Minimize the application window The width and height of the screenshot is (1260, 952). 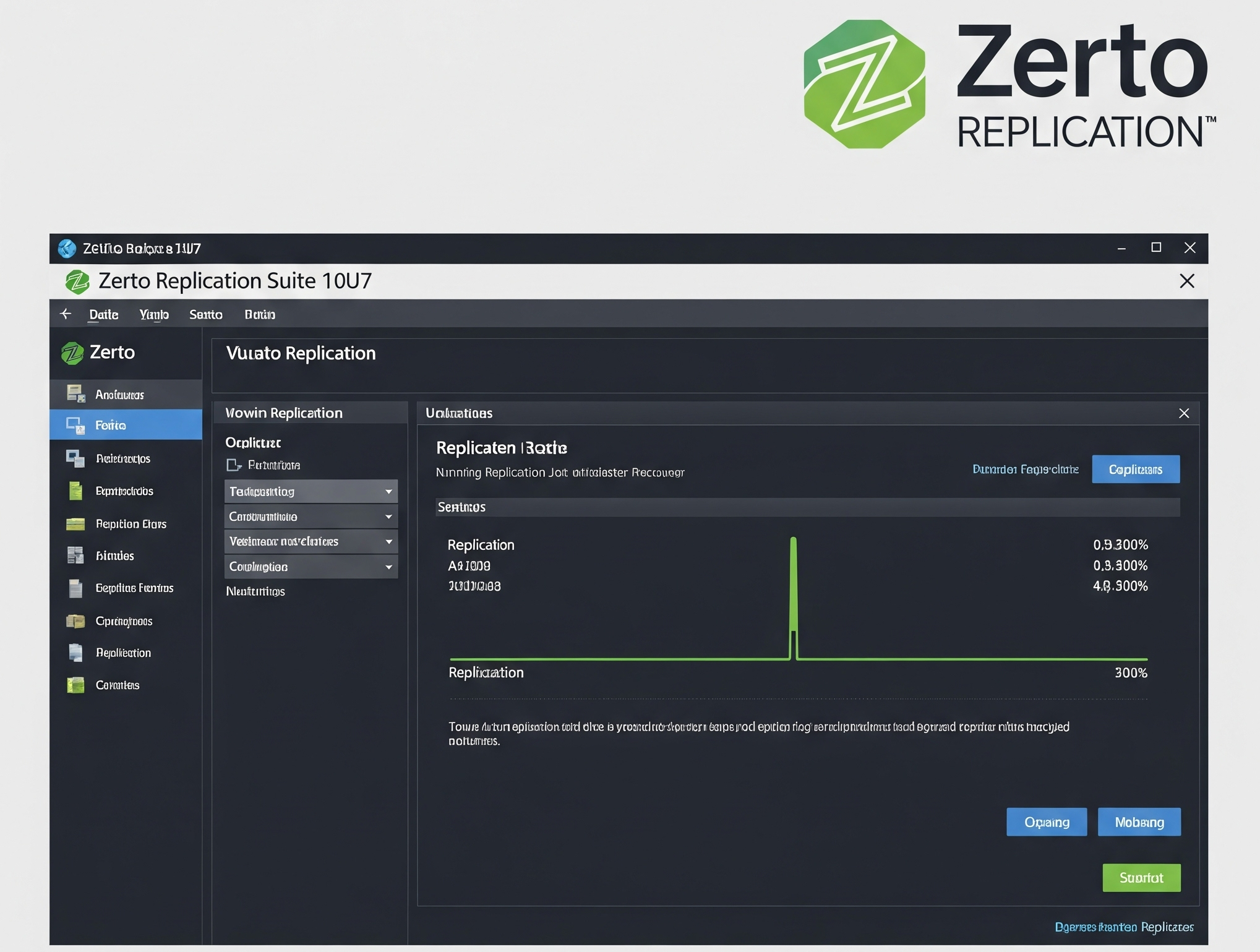pyautogui.click(x=1121, y=248)
